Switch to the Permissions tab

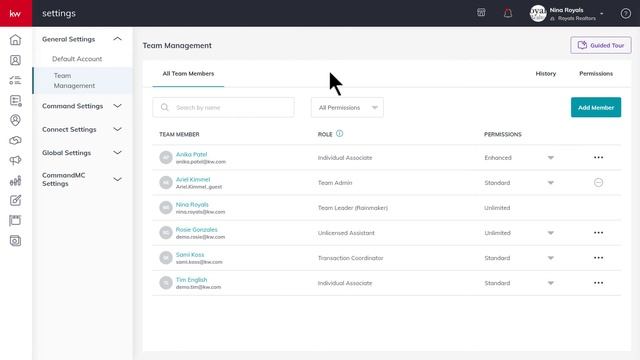coord(596,73)
